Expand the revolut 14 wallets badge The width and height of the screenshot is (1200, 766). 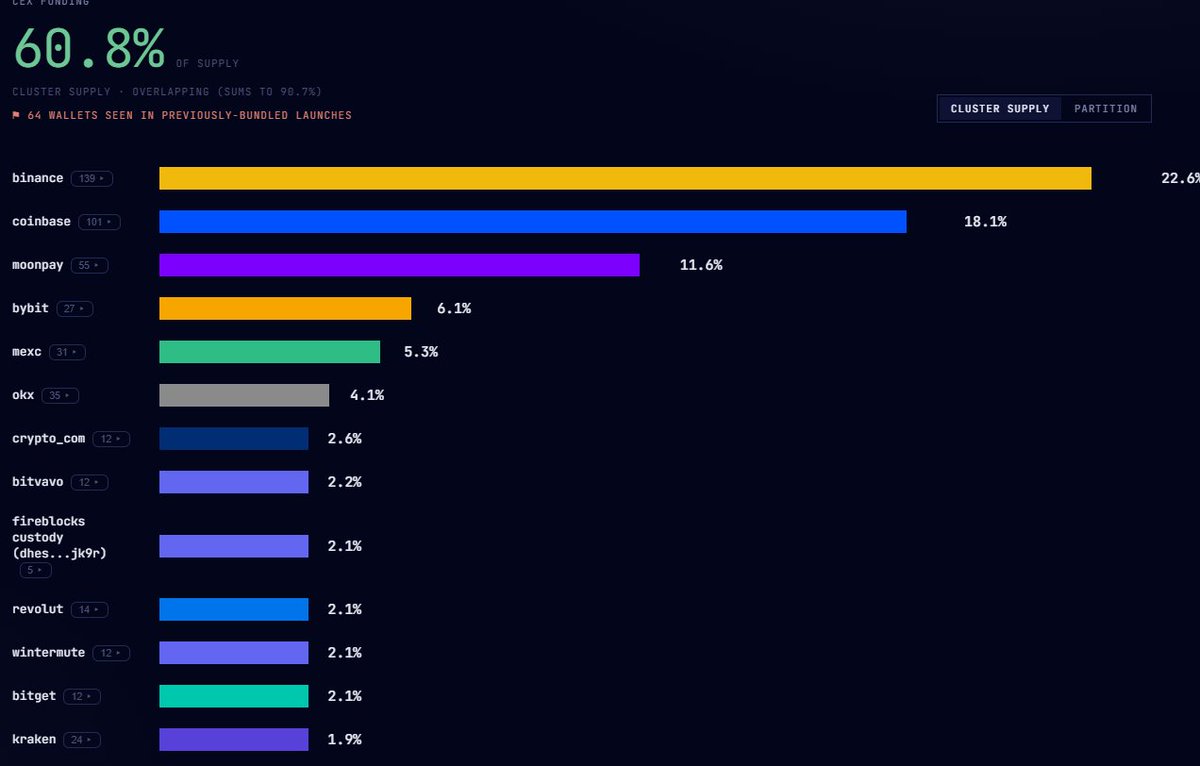(89, 609)
